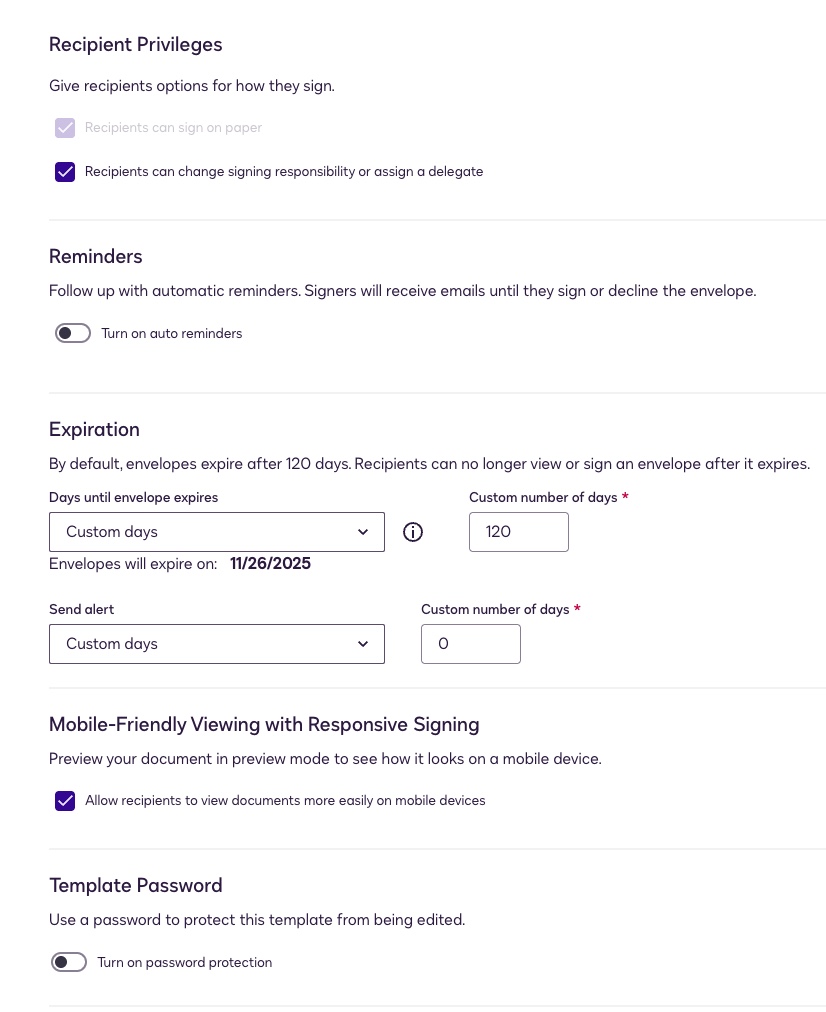Click the 'Allow recipients to view documents' label text

[285, 801]
